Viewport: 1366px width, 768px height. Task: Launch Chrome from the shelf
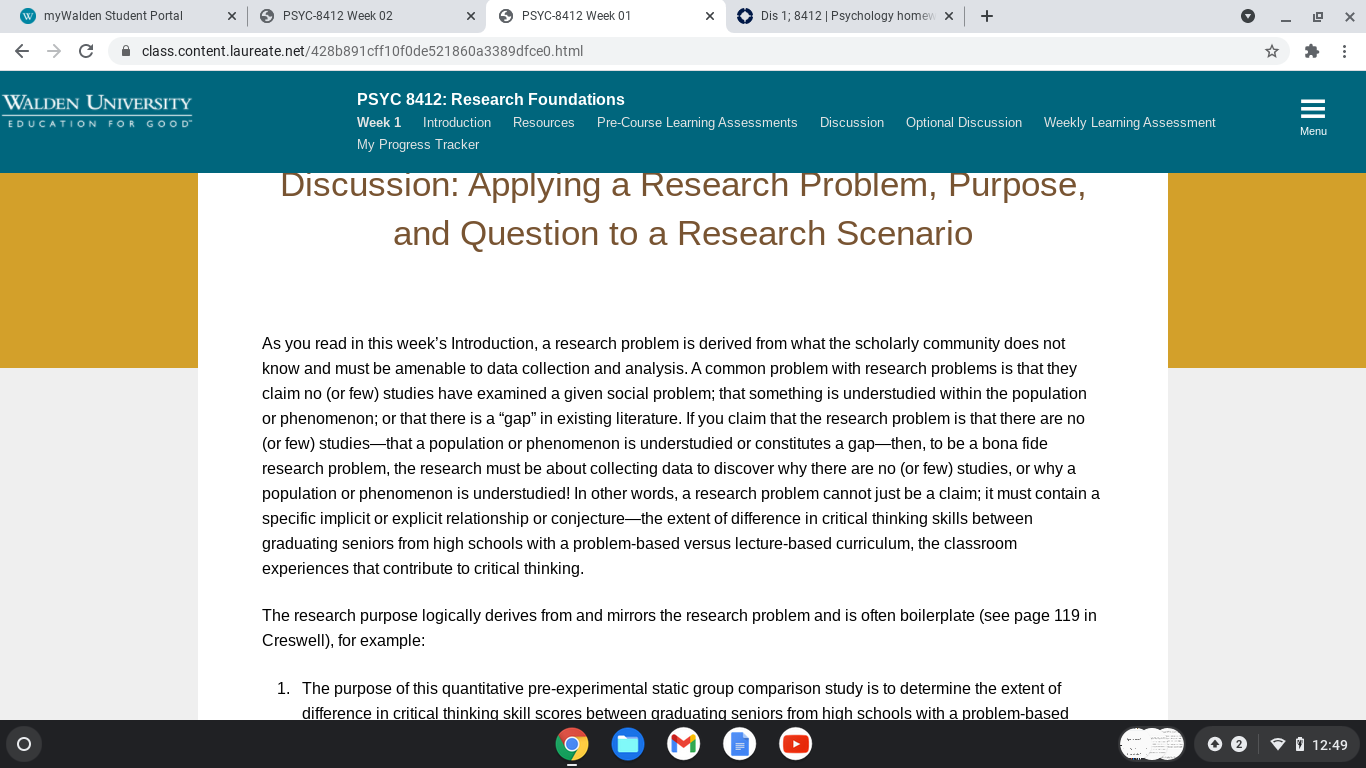572,744
